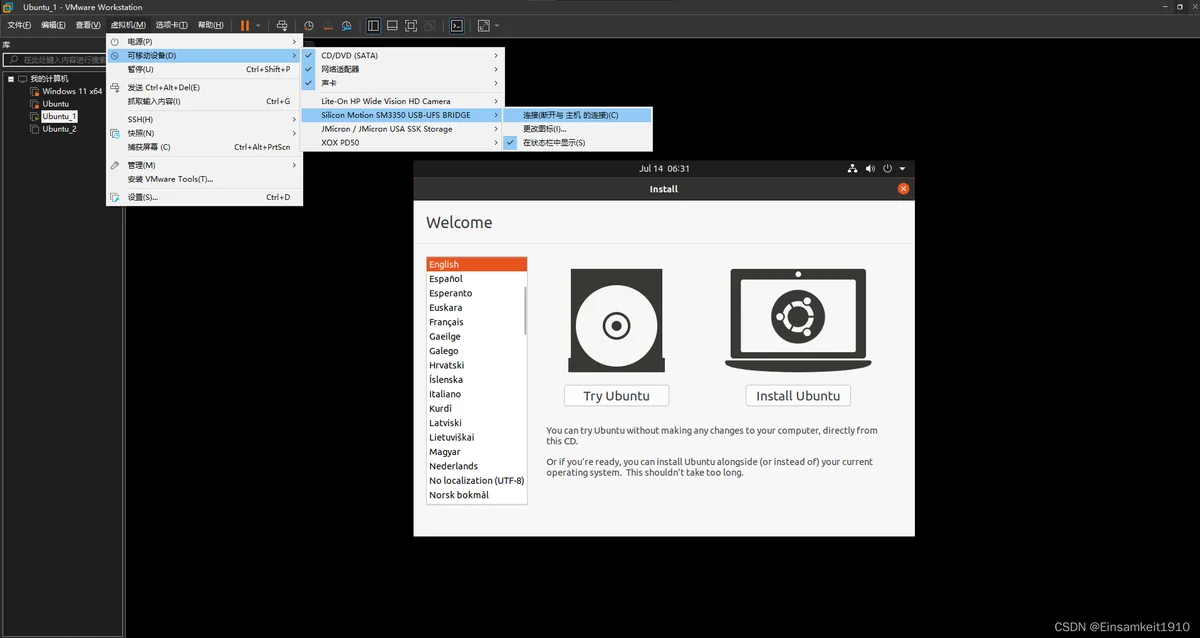The width and height of the screenshot is (1200, 638).
Task: Open the 虚拟机(M) menu
Action: pos(128,25)
